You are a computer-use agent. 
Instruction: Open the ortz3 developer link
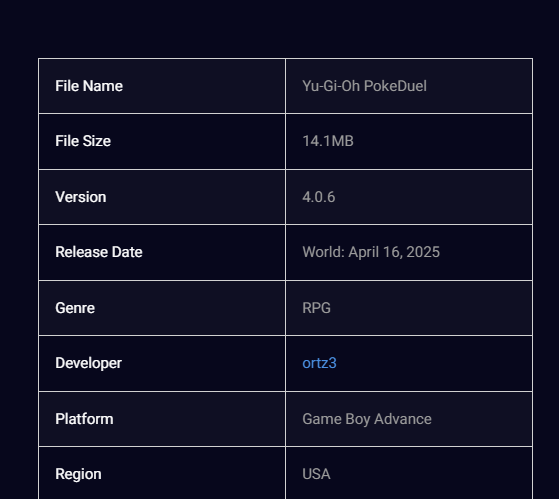pos(319,363)
